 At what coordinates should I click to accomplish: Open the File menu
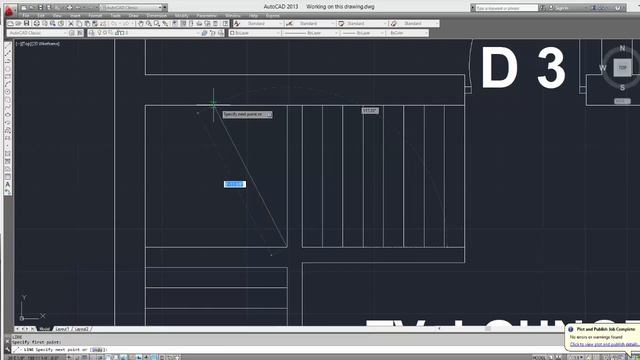26,16
